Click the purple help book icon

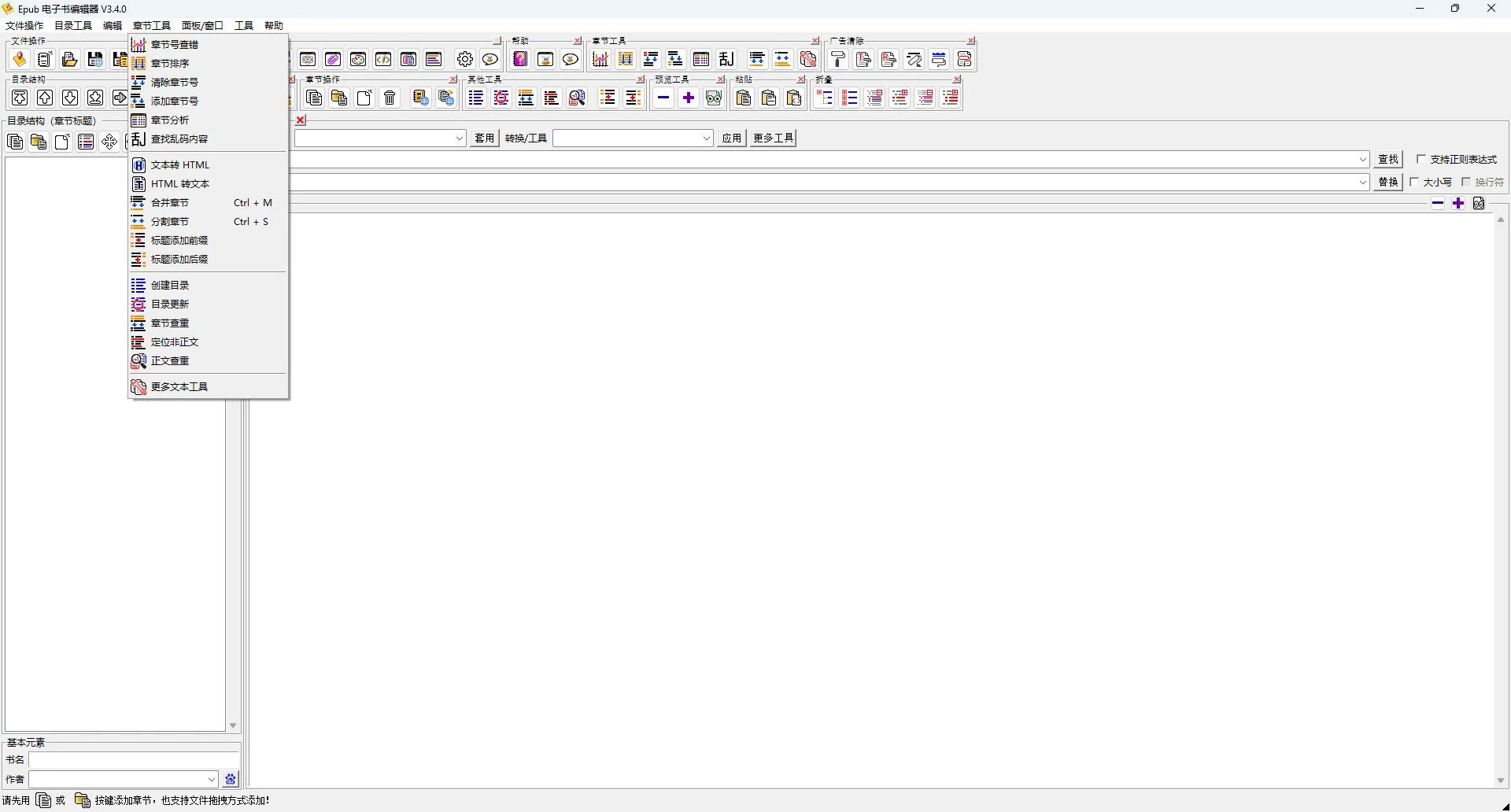click(x=520, y=60)
